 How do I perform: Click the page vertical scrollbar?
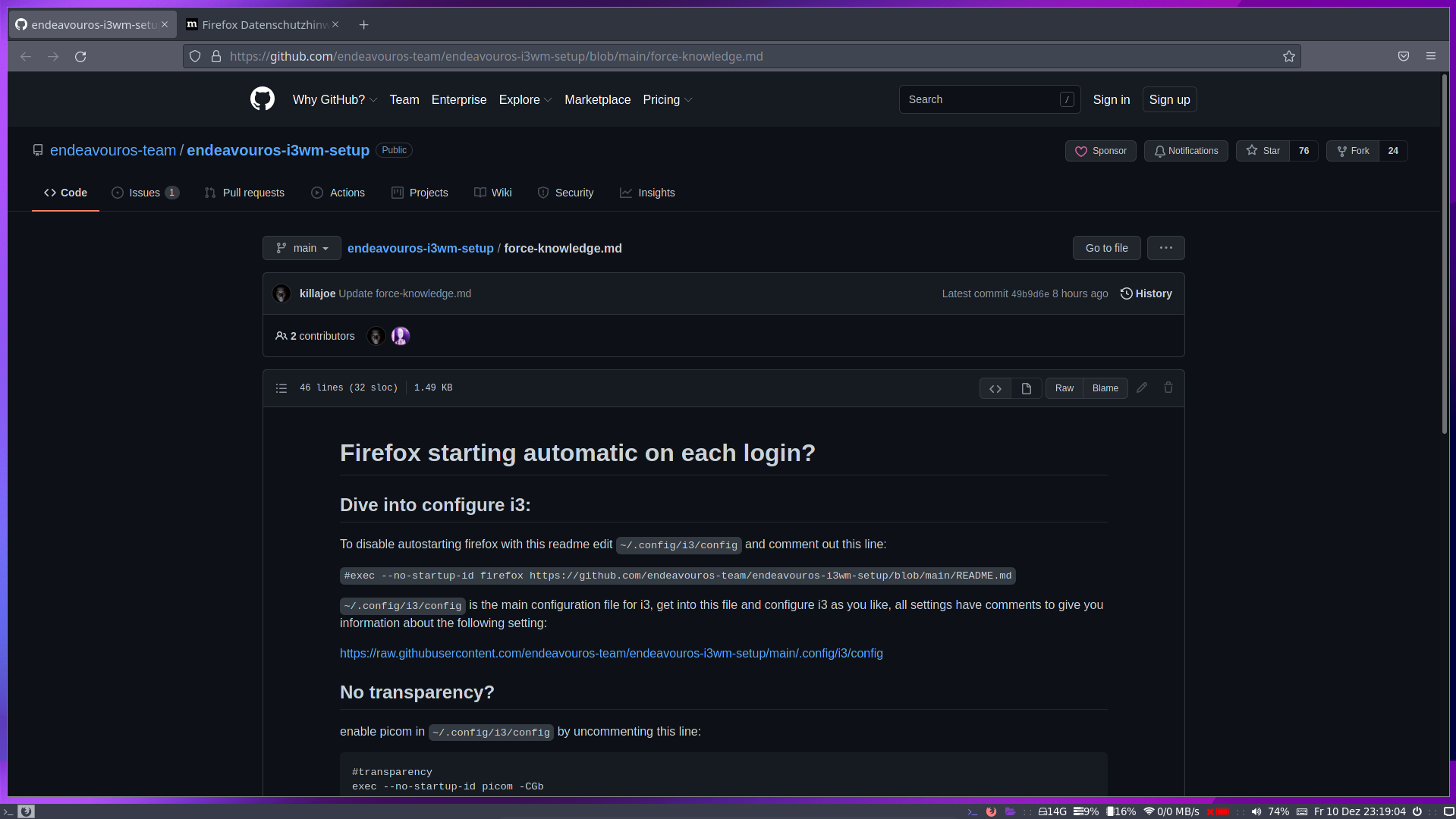pyautogui.click(x=1445, y=255)
